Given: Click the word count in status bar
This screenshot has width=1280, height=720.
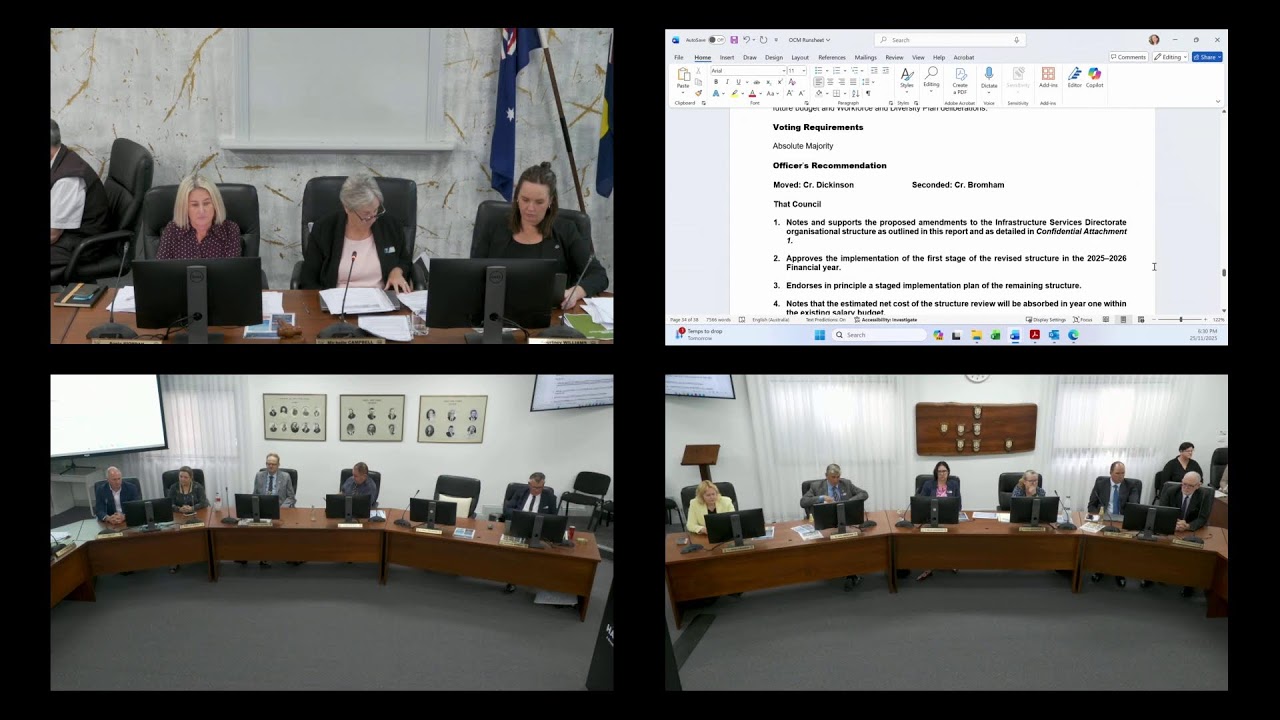Looking at the screenshot, I should [x=718, y=320].
